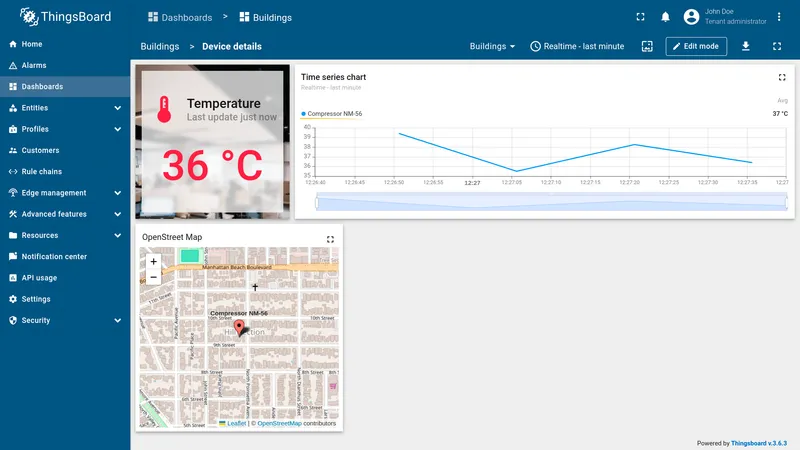Open the top-right three-dot menu
This screenshot has width=800, height=450.
pos(779,17)
